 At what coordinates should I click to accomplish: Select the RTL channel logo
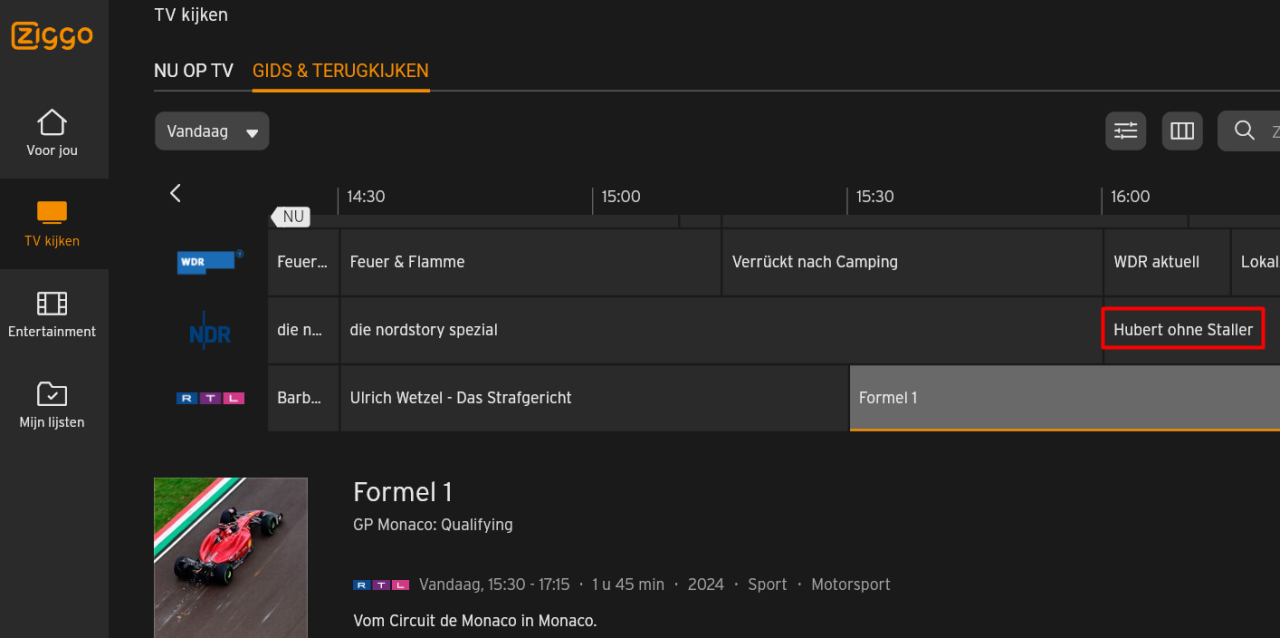point(209,397)
